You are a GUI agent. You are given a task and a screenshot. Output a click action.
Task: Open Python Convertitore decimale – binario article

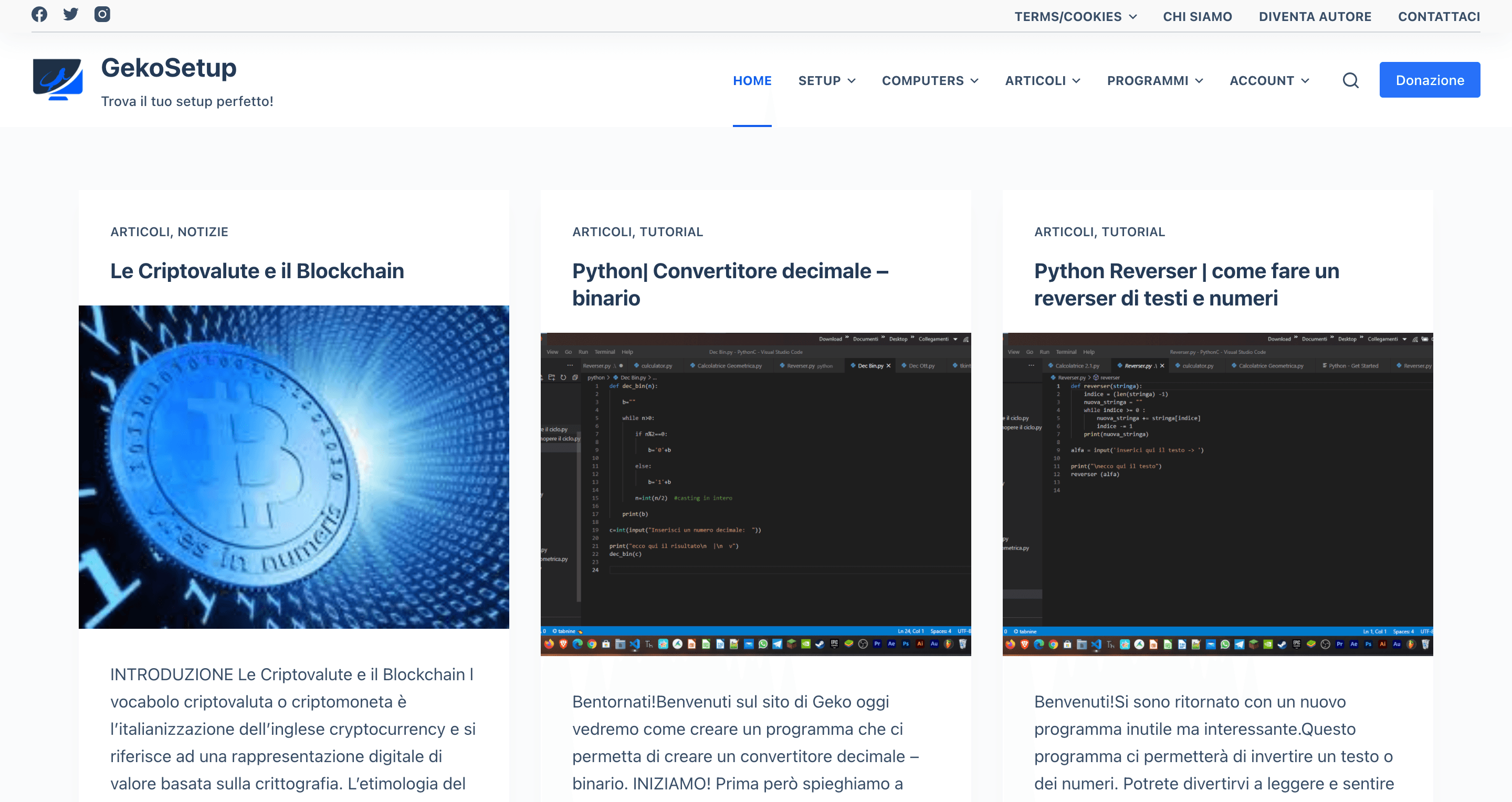[x=730, y=284]
